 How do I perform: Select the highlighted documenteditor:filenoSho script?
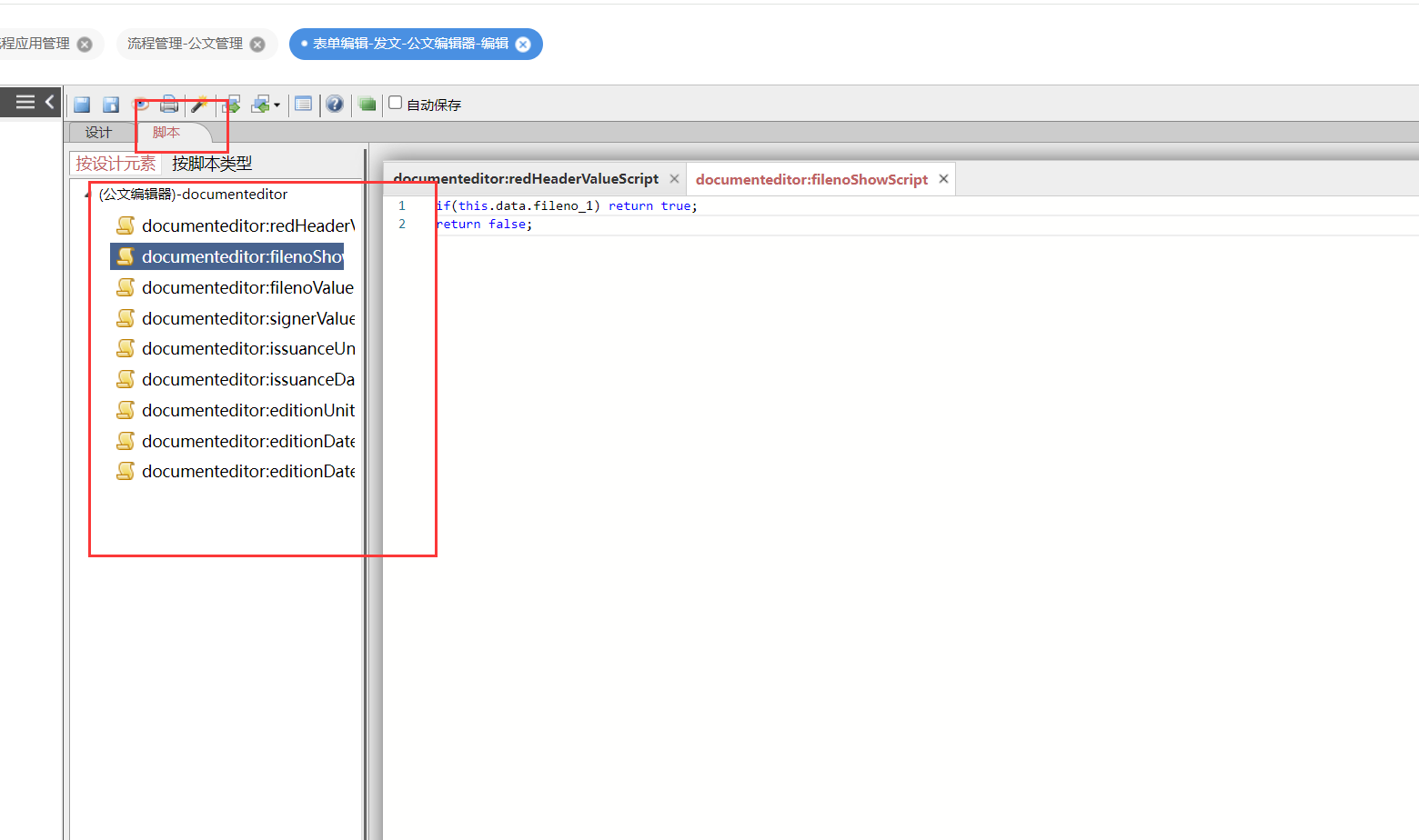click(x=227, y=256)
